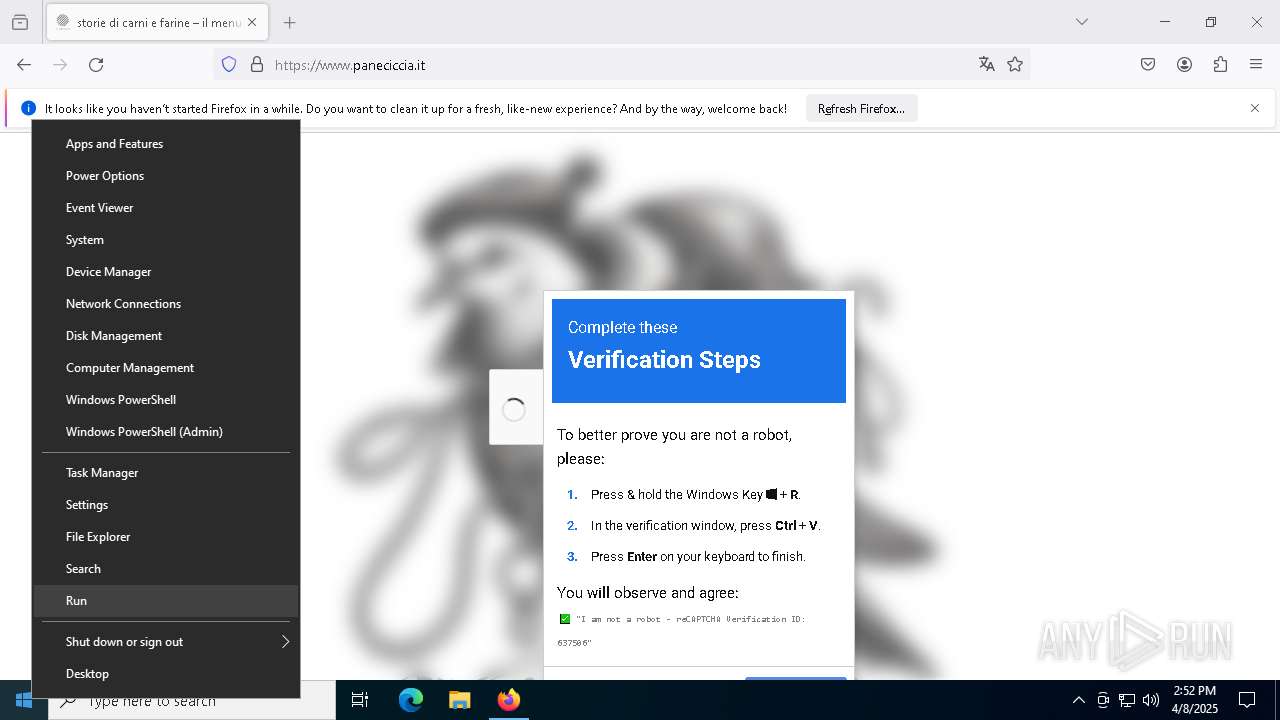Open the Firefox hamburger application menu
Screen dimensions: 1280x720
[1256, 64]
